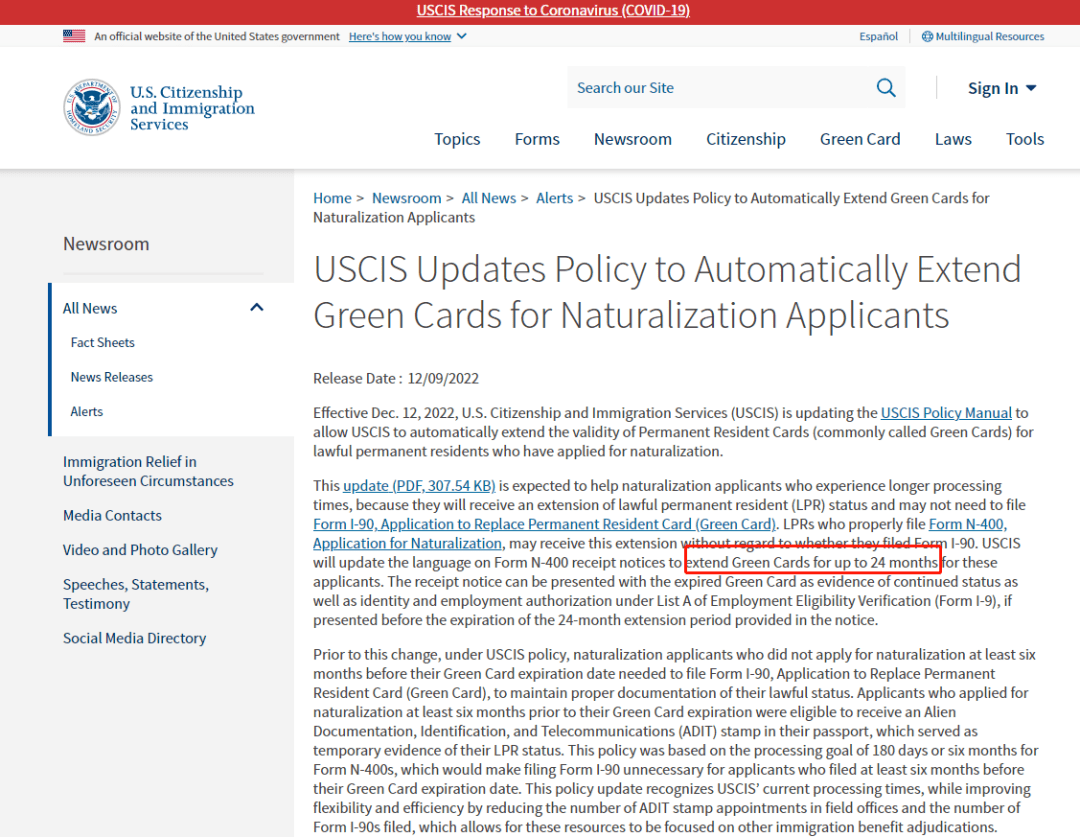Switch site language to Español
The height and width of the screenshot is (837, 1080).
click(x=878, y=37)
